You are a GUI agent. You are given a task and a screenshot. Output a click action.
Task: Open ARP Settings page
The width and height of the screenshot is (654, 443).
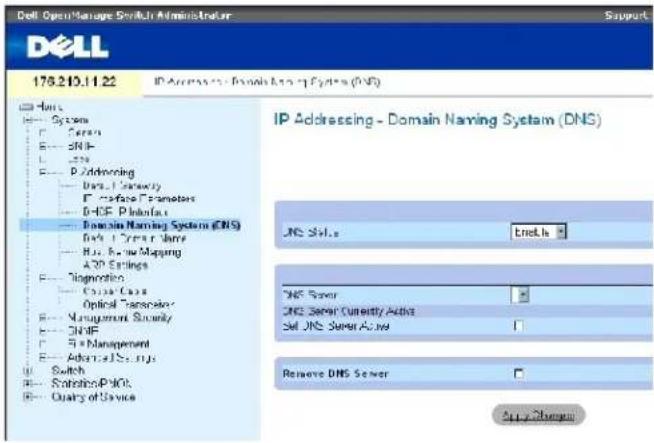point(116,265)
